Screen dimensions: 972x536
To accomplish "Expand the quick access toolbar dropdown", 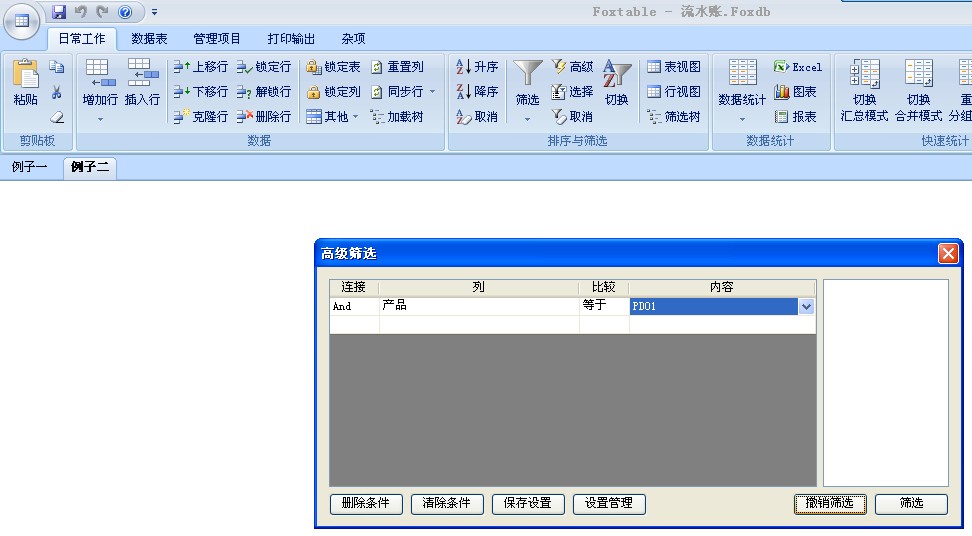I will pyautogui.click(x=154, y=12).
